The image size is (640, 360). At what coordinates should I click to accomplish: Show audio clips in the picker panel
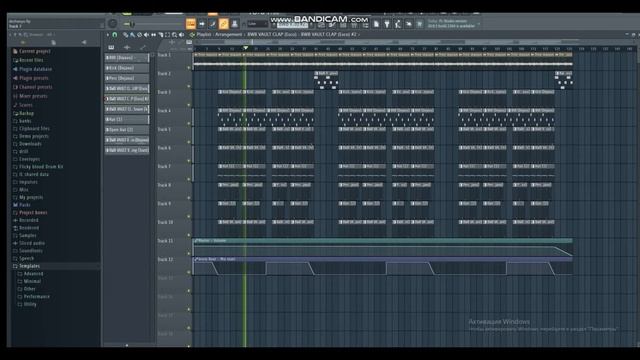(127, 48)
